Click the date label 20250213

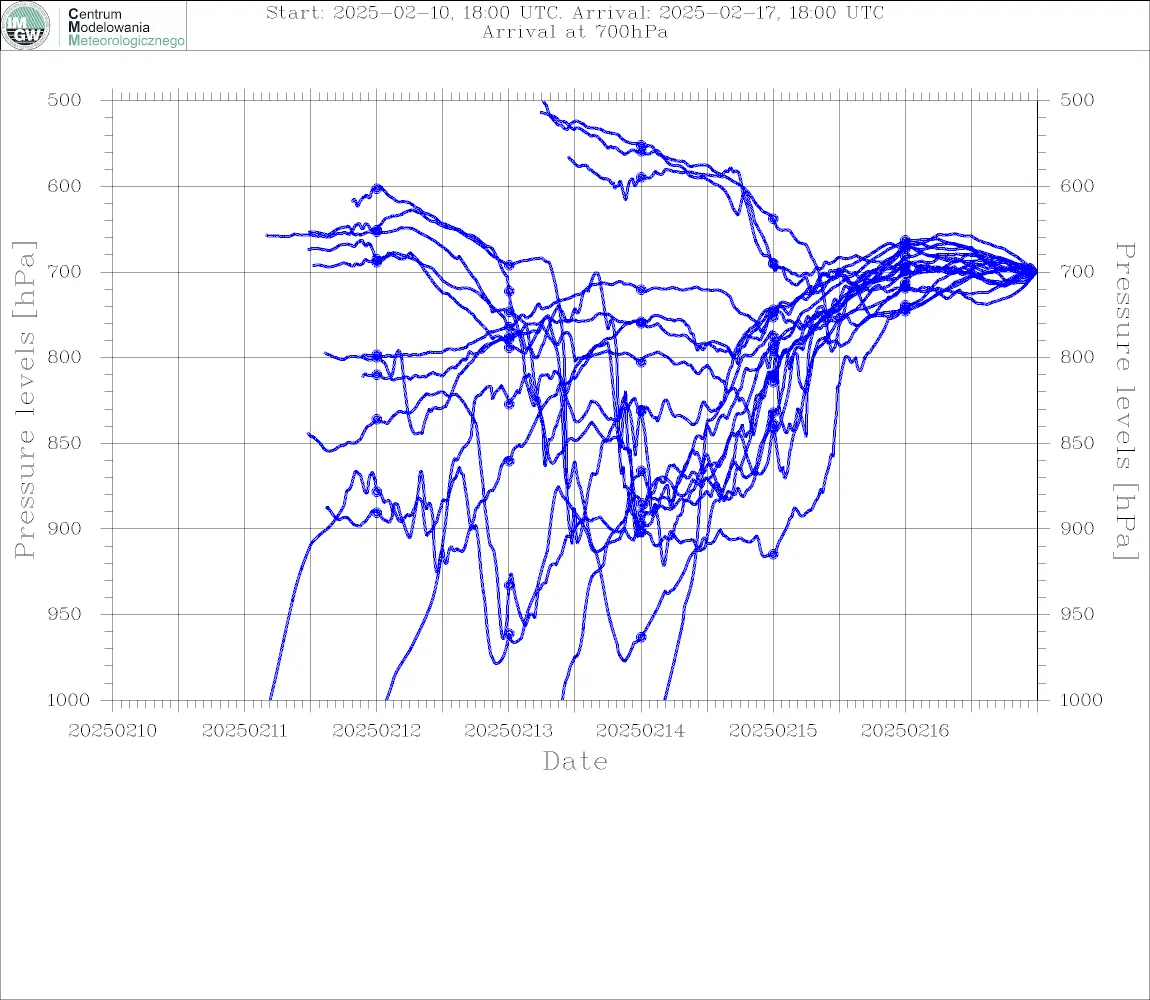point(509,731)
